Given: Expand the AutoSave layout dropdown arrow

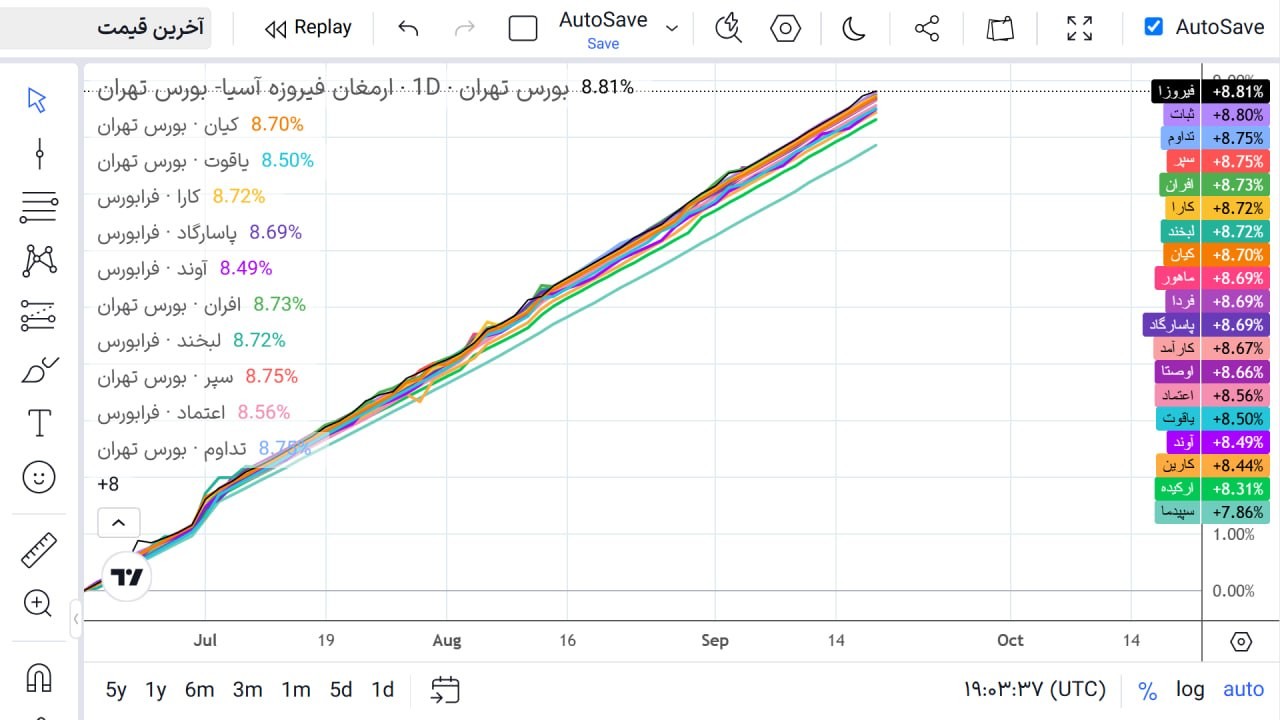Looking at the screenshot, I should pos(672,28).
